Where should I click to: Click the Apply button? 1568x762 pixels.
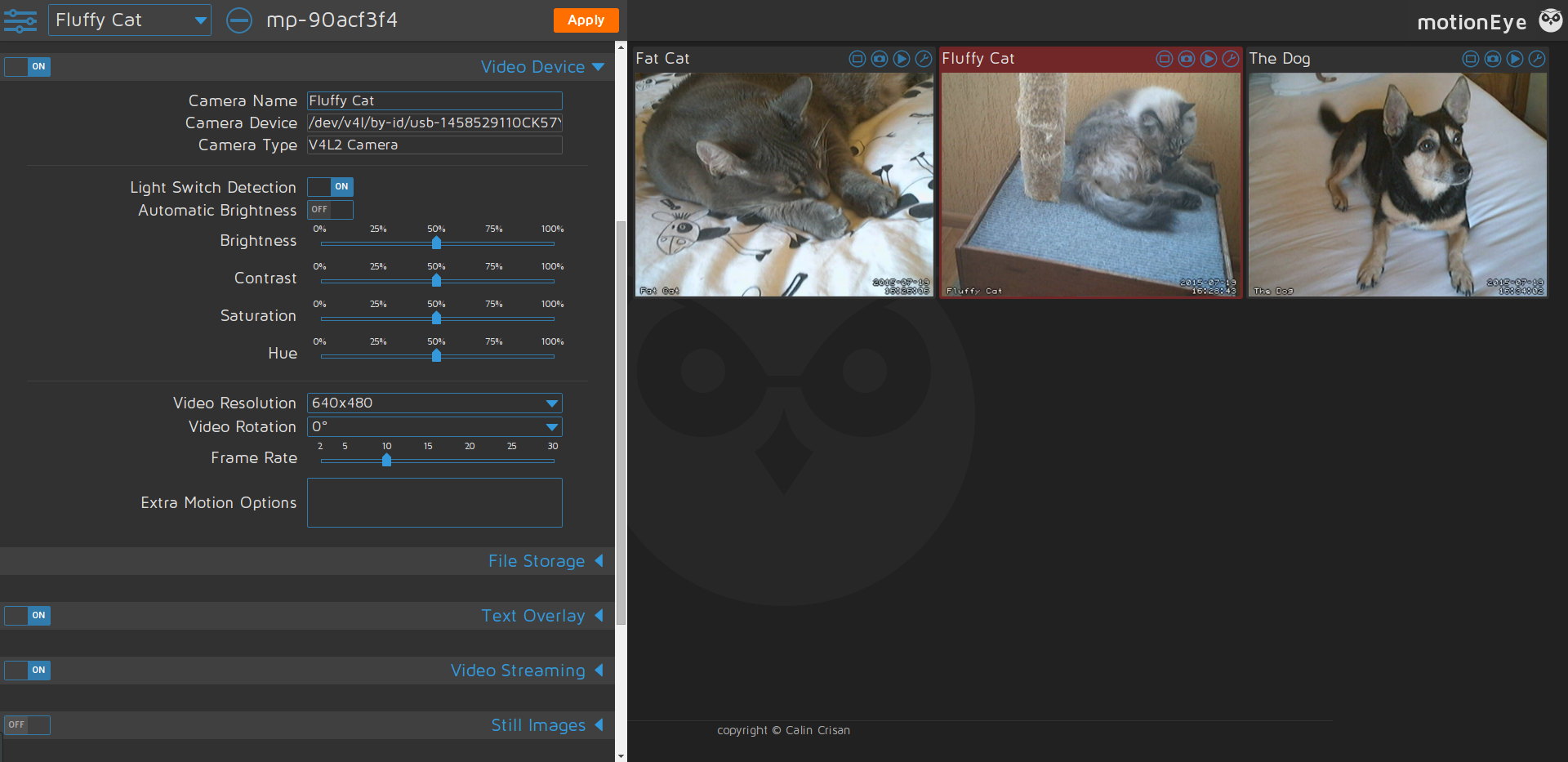coord(586,20)
